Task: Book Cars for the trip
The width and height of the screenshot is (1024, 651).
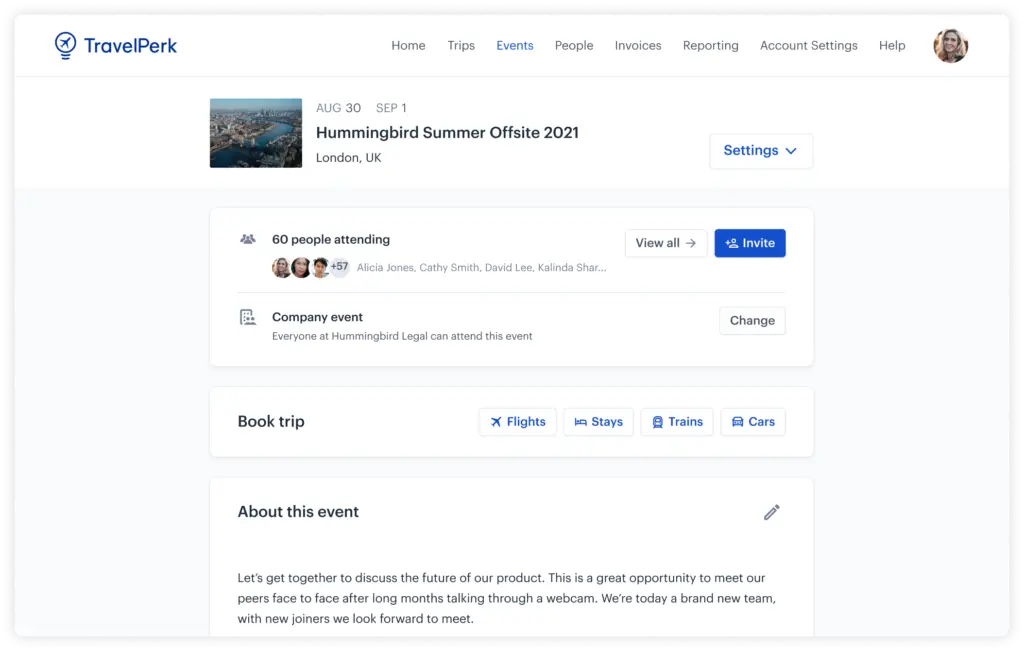Action: 753,422
